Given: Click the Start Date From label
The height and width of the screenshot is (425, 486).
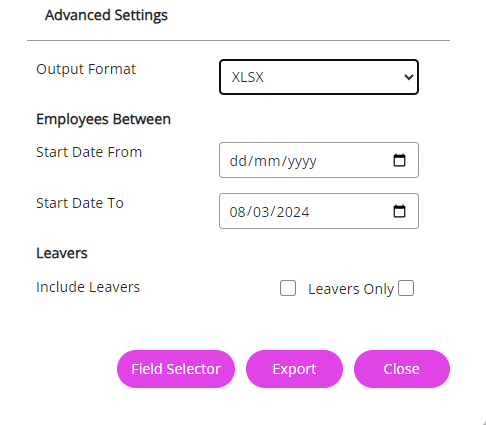Looking at the screenshot, I should (x=89, y=152).
